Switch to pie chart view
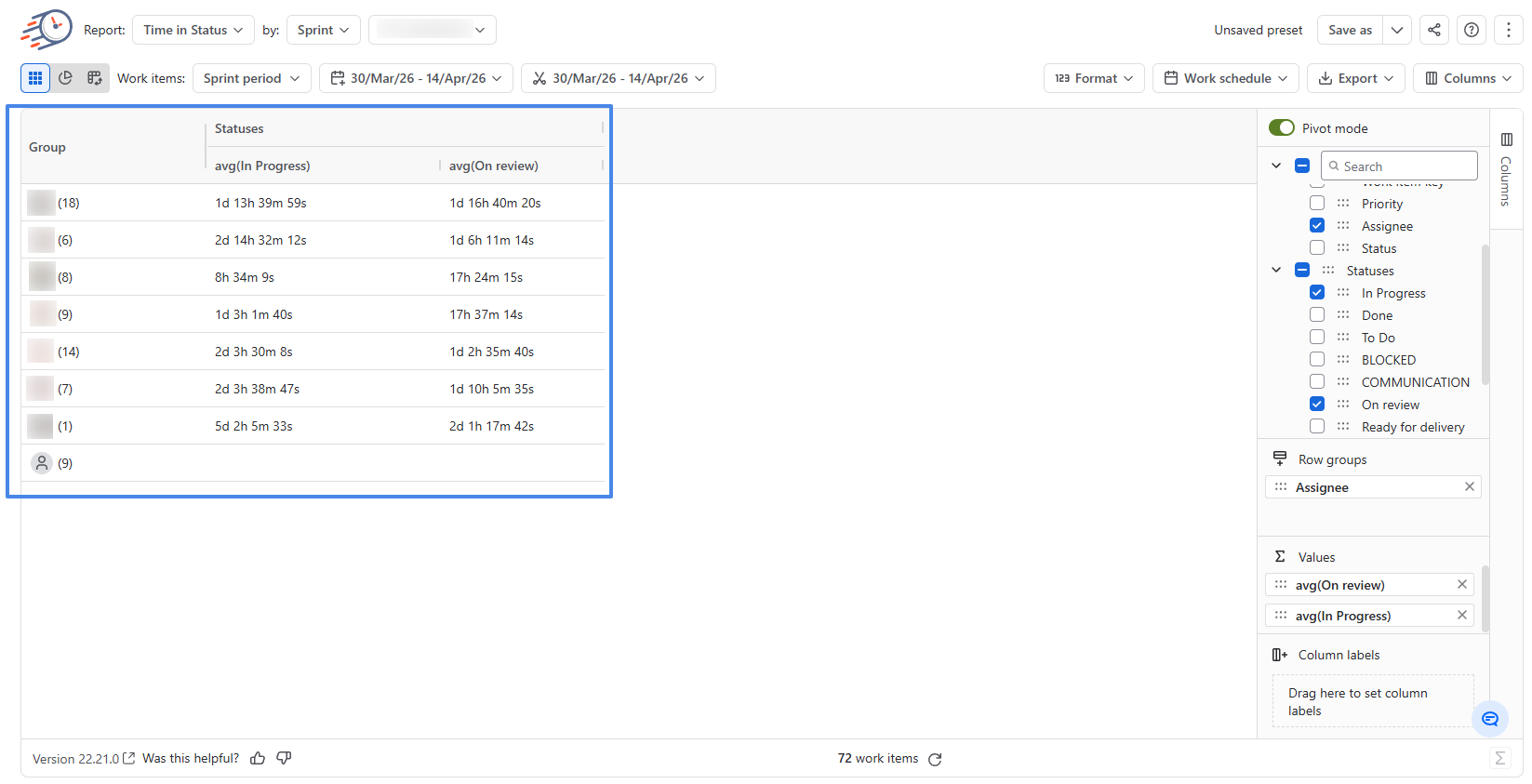This screenshot has width=1532, height=784. 65,78
